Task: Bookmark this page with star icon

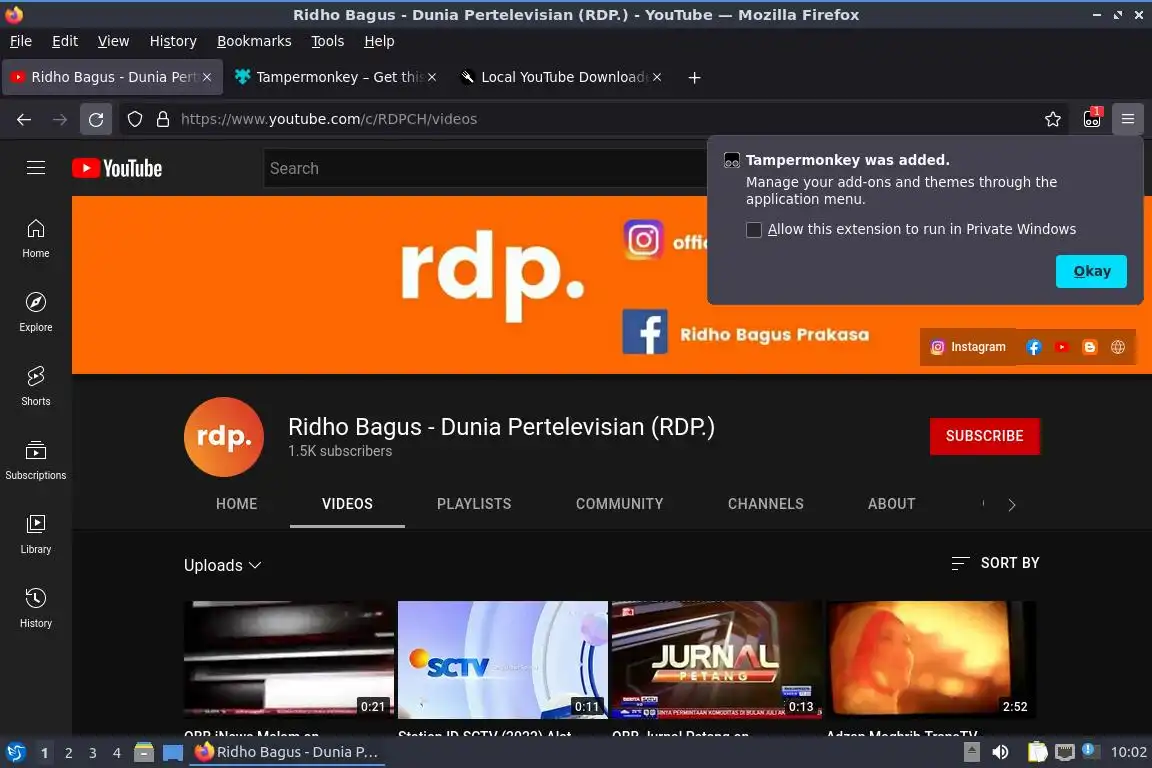Action: click(x=1053, y=119)
